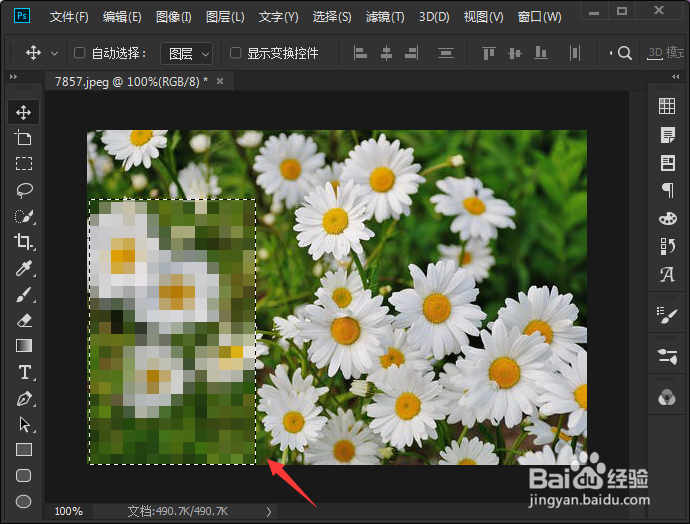Click the 3D mode label in options bar
The image size is (690, 524).
point(666,53)
